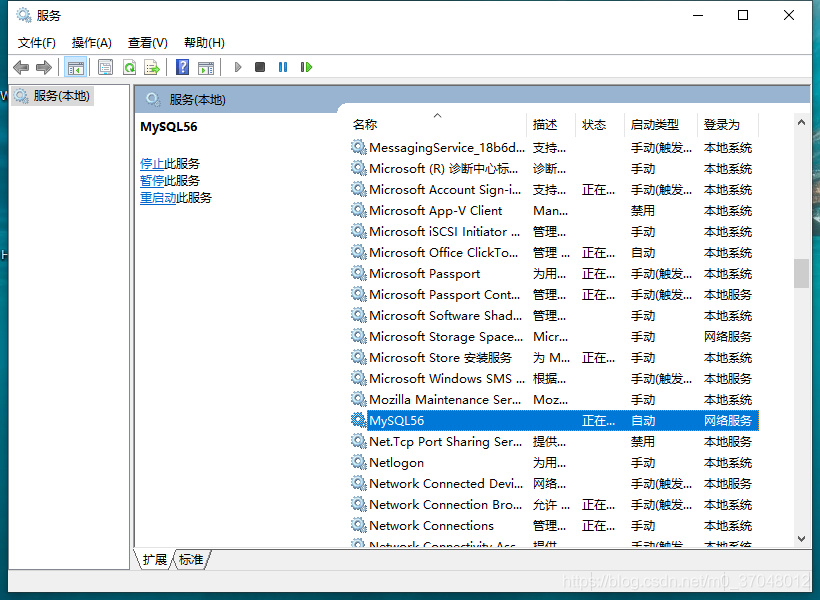Image resolution: width=820 pixels, height=600 pixels.
Task: Click gear icon beside Network Connections
Action: tap(358, 525)
